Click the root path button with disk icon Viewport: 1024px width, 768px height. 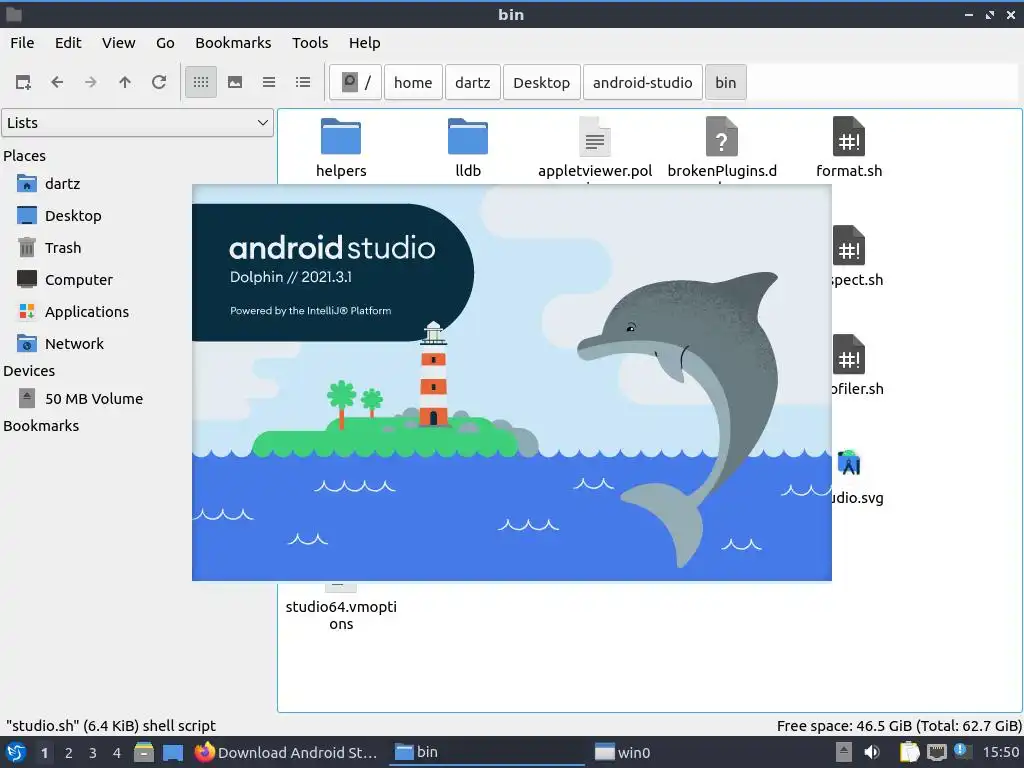(355, 82)
